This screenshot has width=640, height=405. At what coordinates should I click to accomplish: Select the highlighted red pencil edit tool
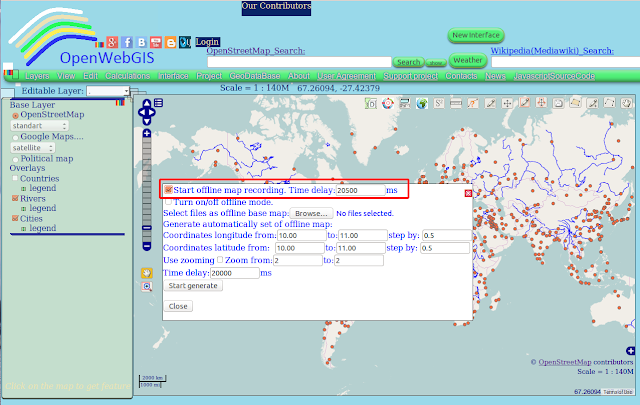tap(524, 103)
